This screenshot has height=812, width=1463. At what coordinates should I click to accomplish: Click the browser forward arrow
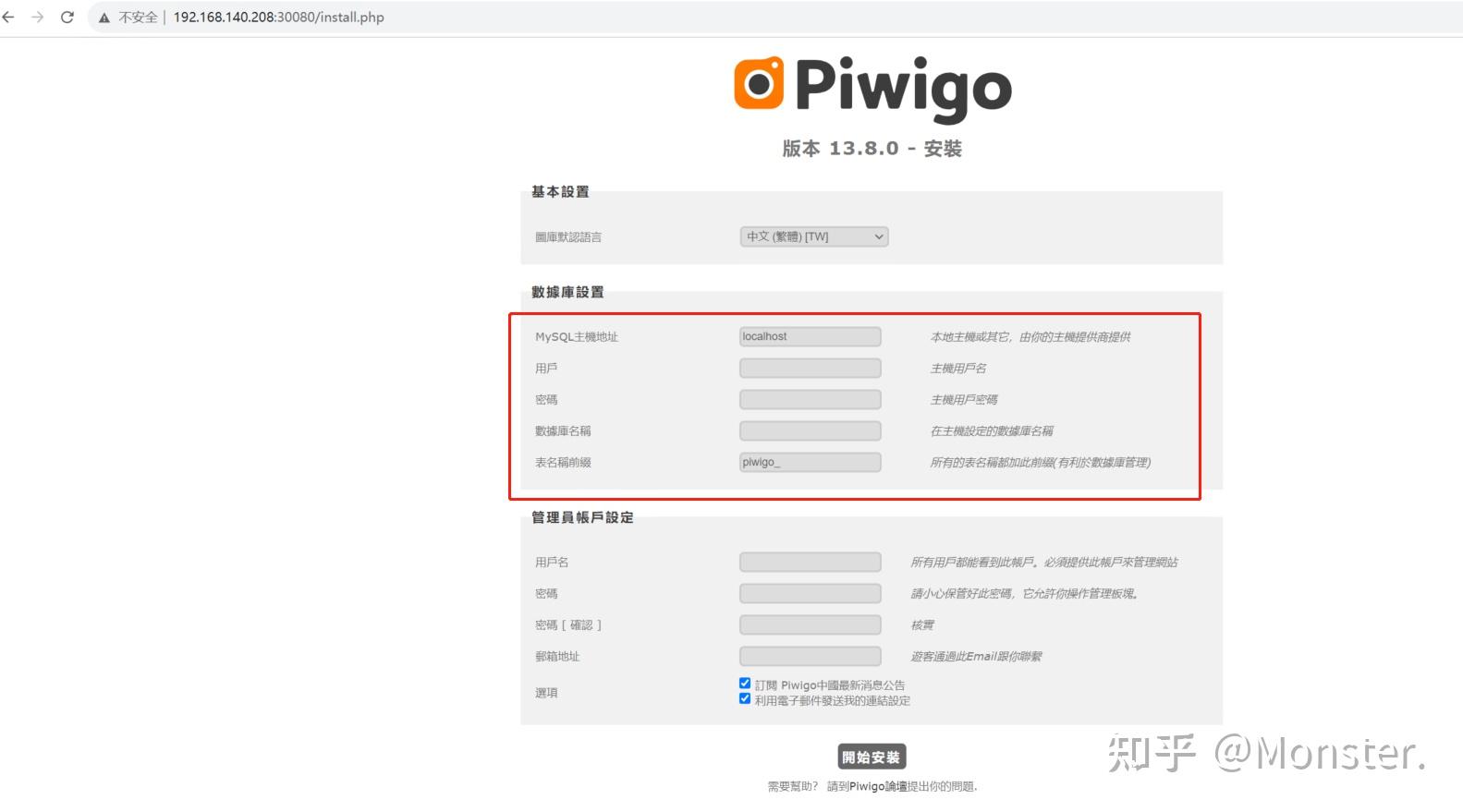point(37,17)
